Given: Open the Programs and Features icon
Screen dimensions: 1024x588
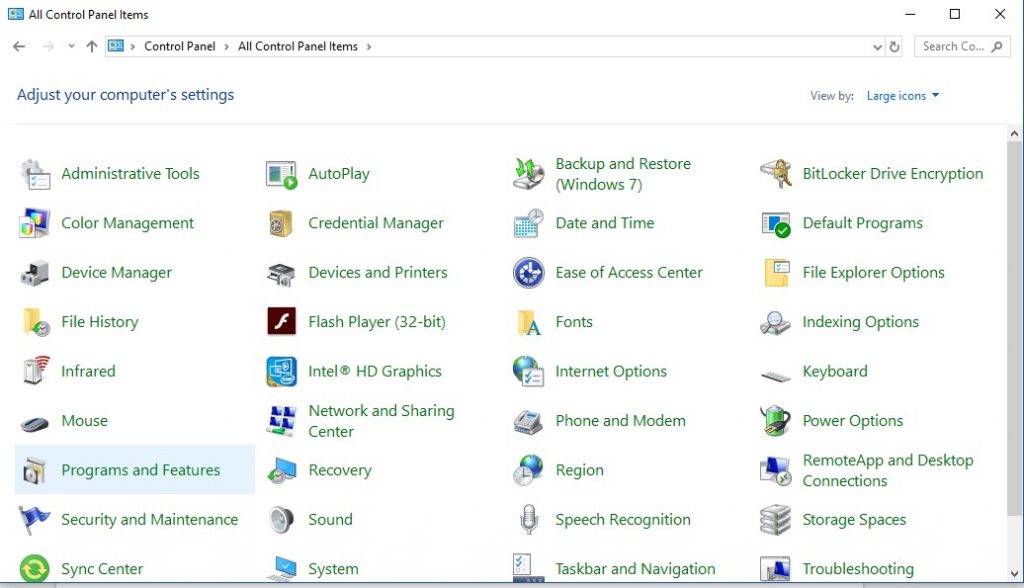Looking at the screenshot, I should (x=35, y=470).
